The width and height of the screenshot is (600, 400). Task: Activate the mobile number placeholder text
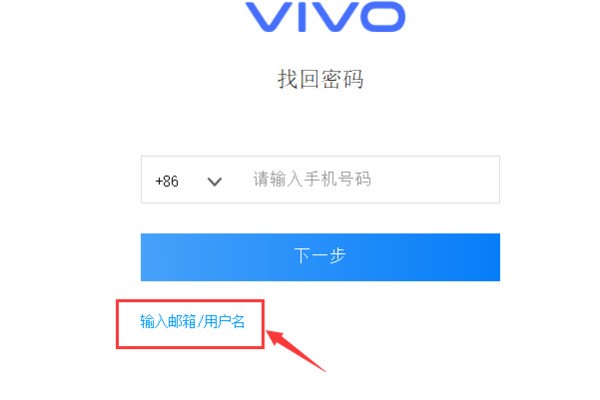[x=312, y=179]
